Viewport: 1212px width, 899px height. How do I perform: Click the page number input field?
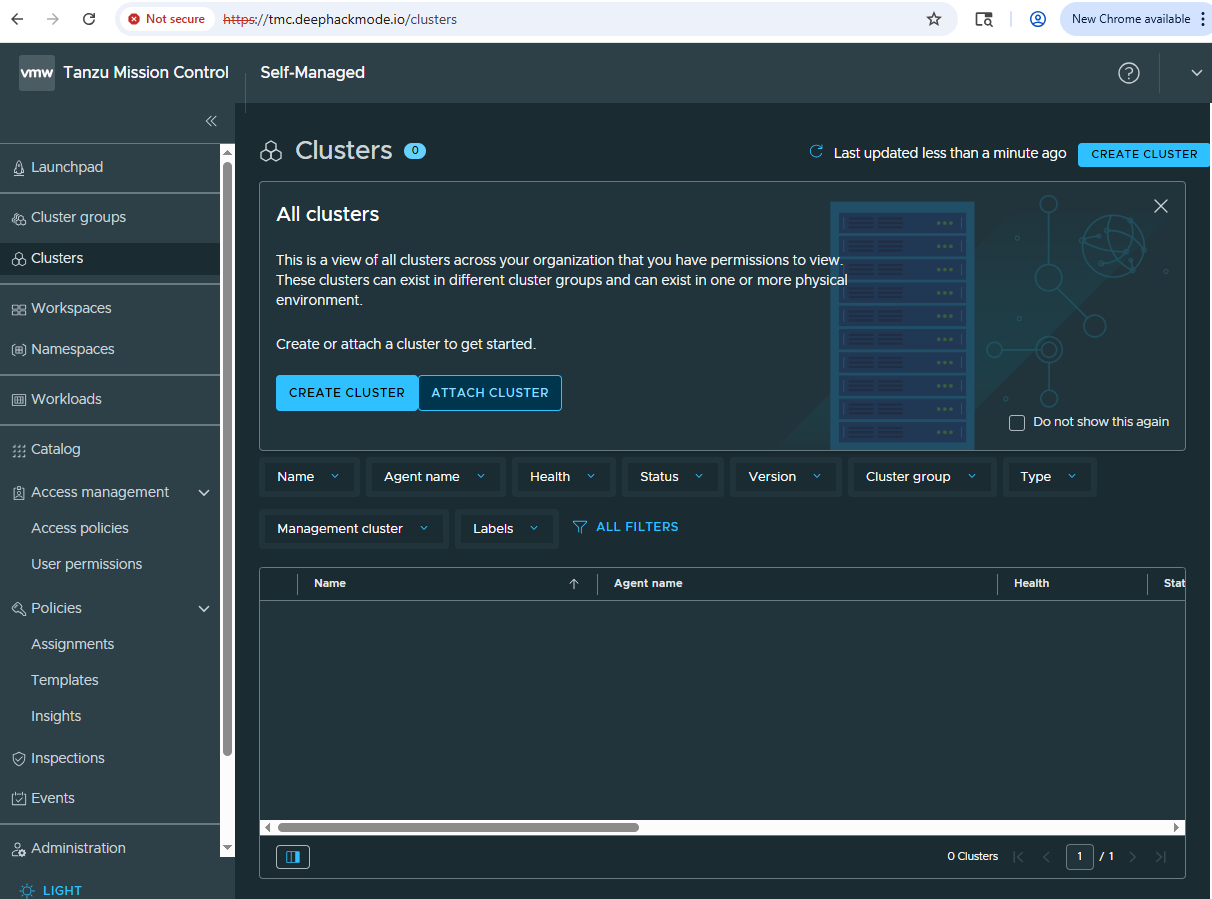pyautogui.click(x=1080, y=857)
